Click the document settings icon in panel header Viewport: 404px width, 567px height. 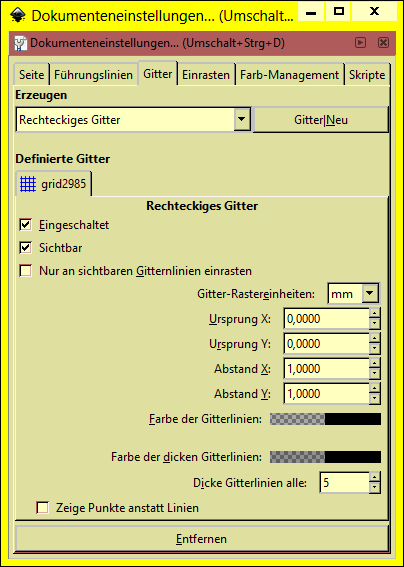click(21, 43)
